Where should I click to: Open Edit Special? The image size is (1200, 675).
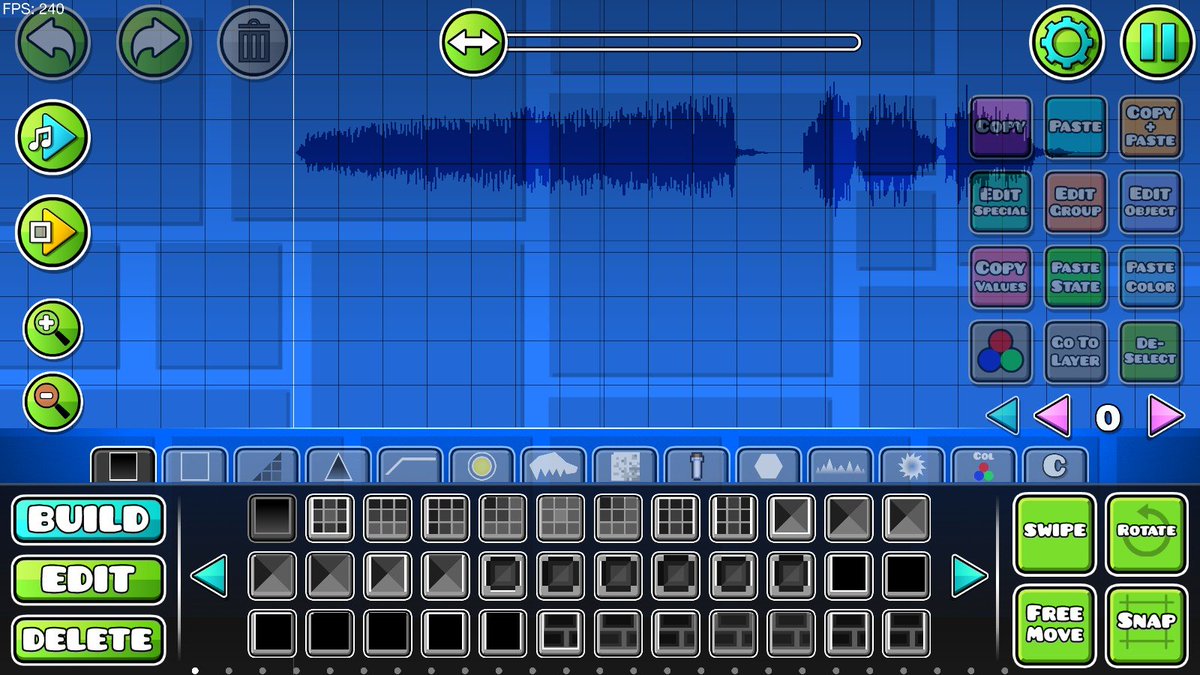click(x=1001, y=202)
